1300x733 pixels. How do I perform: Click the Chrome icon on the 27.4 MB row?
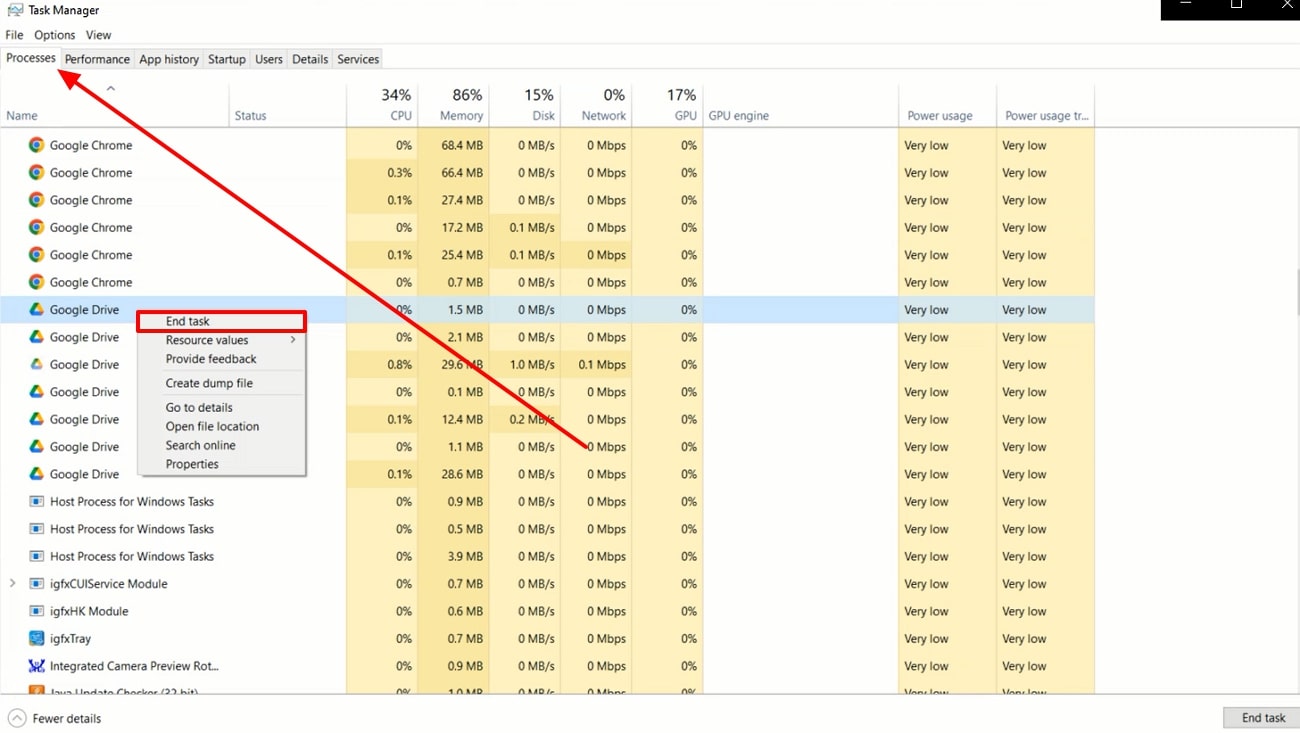pos(36,200)
